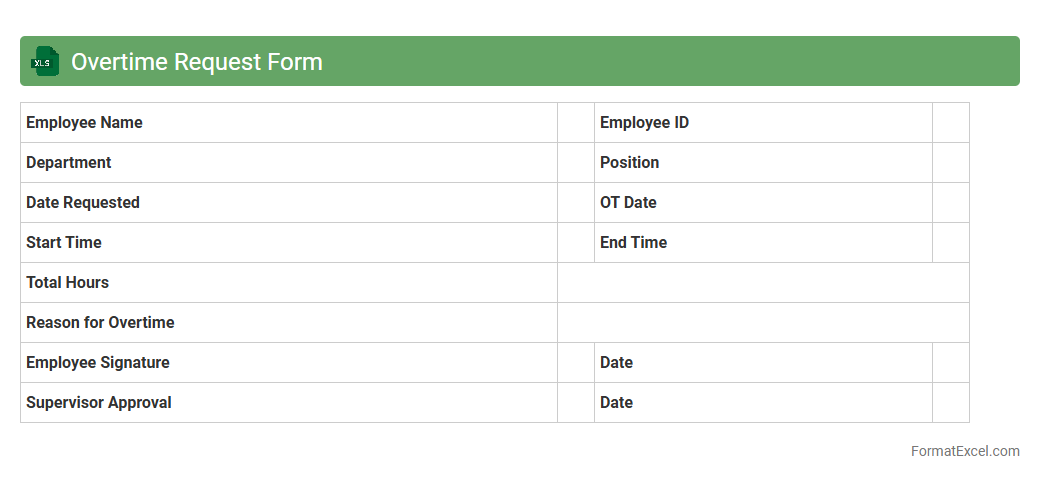The image size is (1040, 480).
Task: Click the empty field next to Employee Name
Action: (x=576, y=123)
